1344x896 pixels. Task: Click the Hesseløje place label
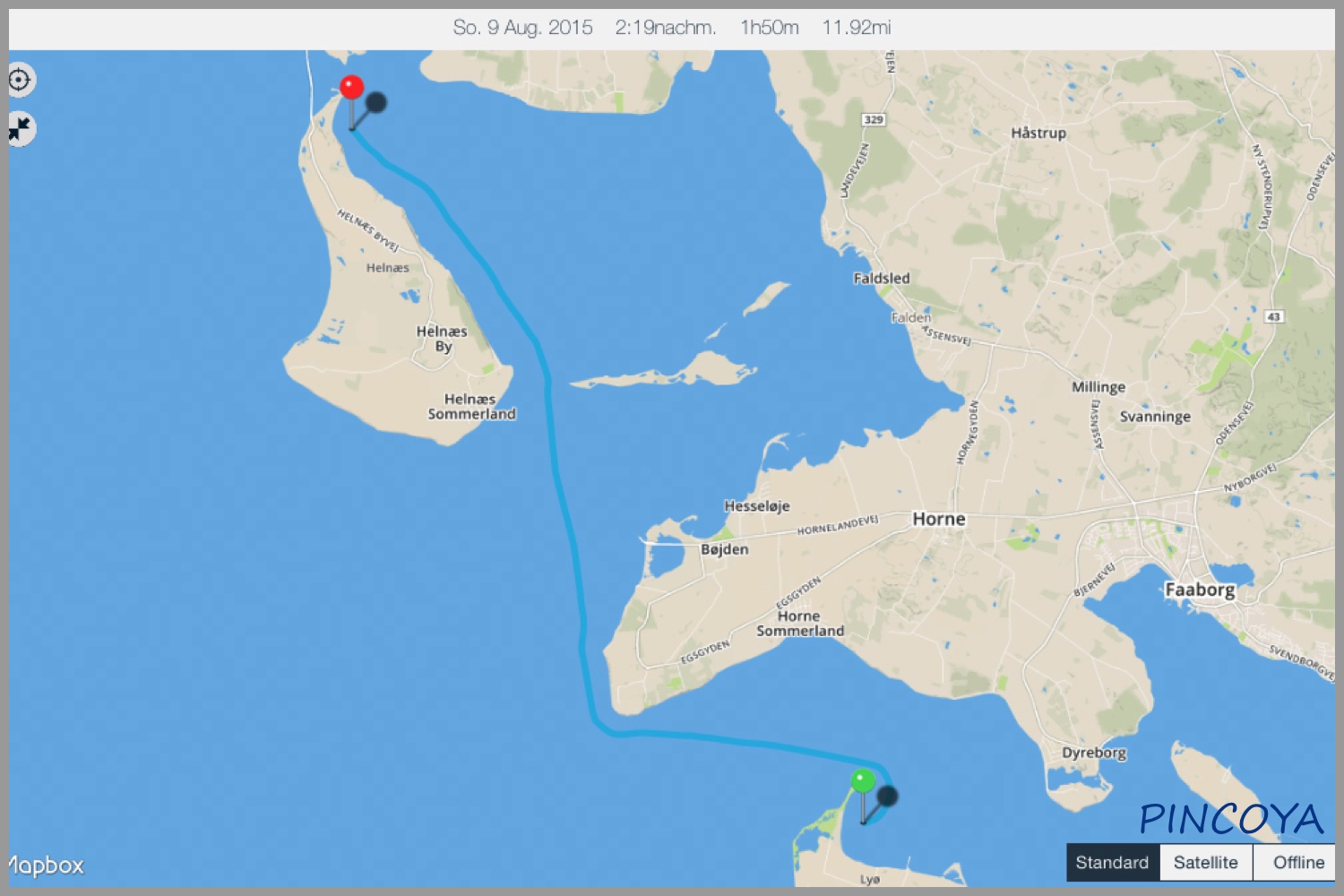tap(757, 506)
